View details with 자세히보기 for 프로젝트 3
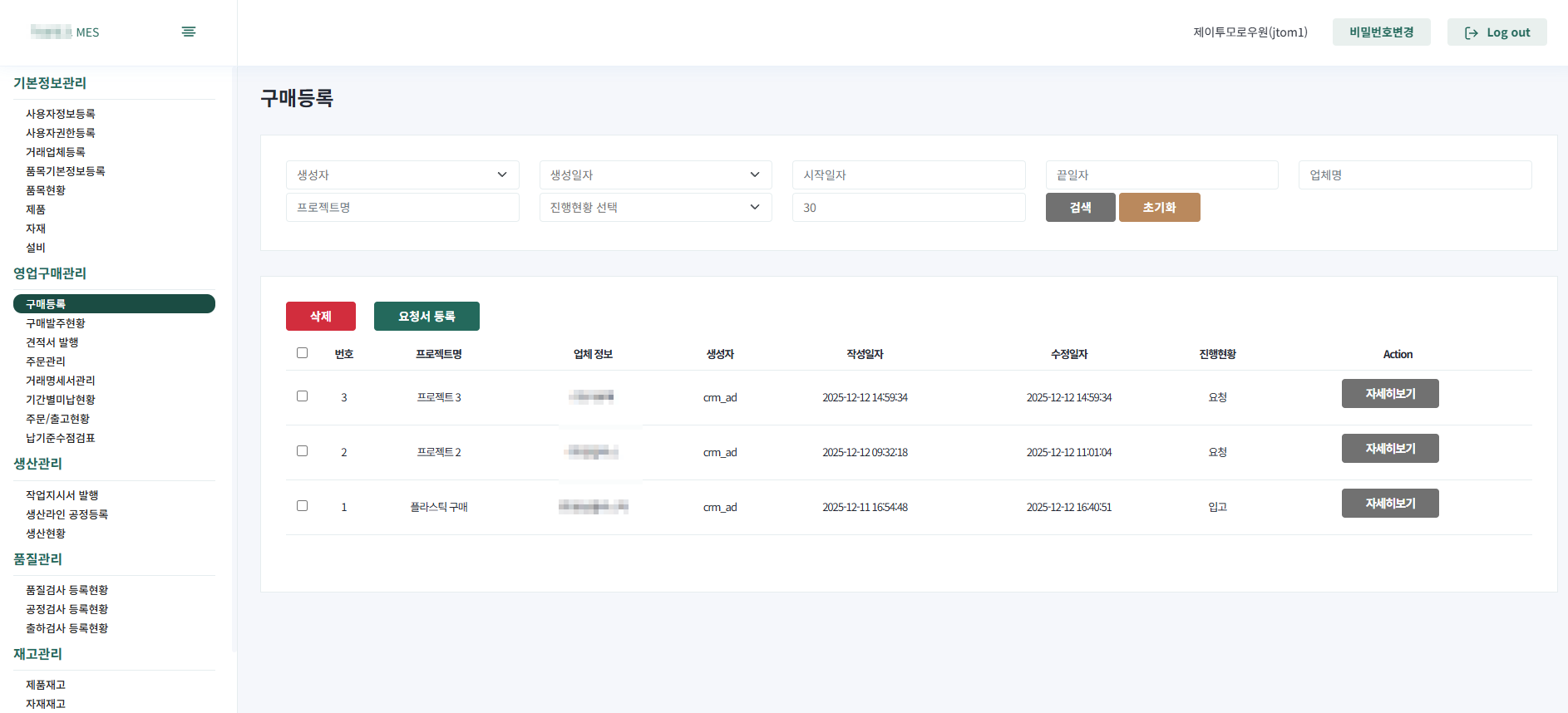The width and height of the screenshot is (1568, 713). [x=1390, y=394]
